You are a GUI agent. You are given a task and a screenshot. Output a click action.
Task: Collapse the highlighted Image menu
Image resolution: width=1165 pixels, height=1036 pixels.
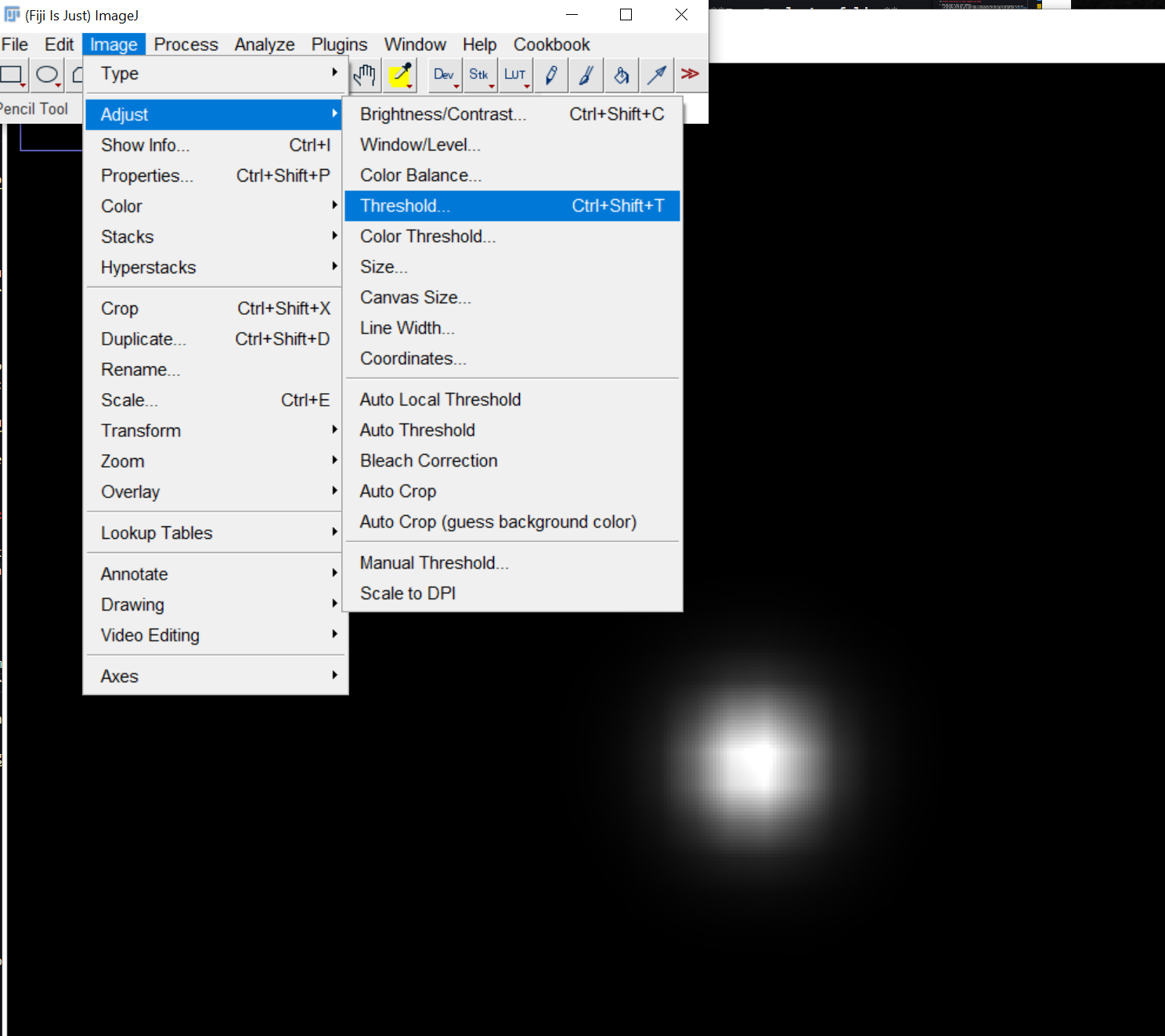coord(114,45)
